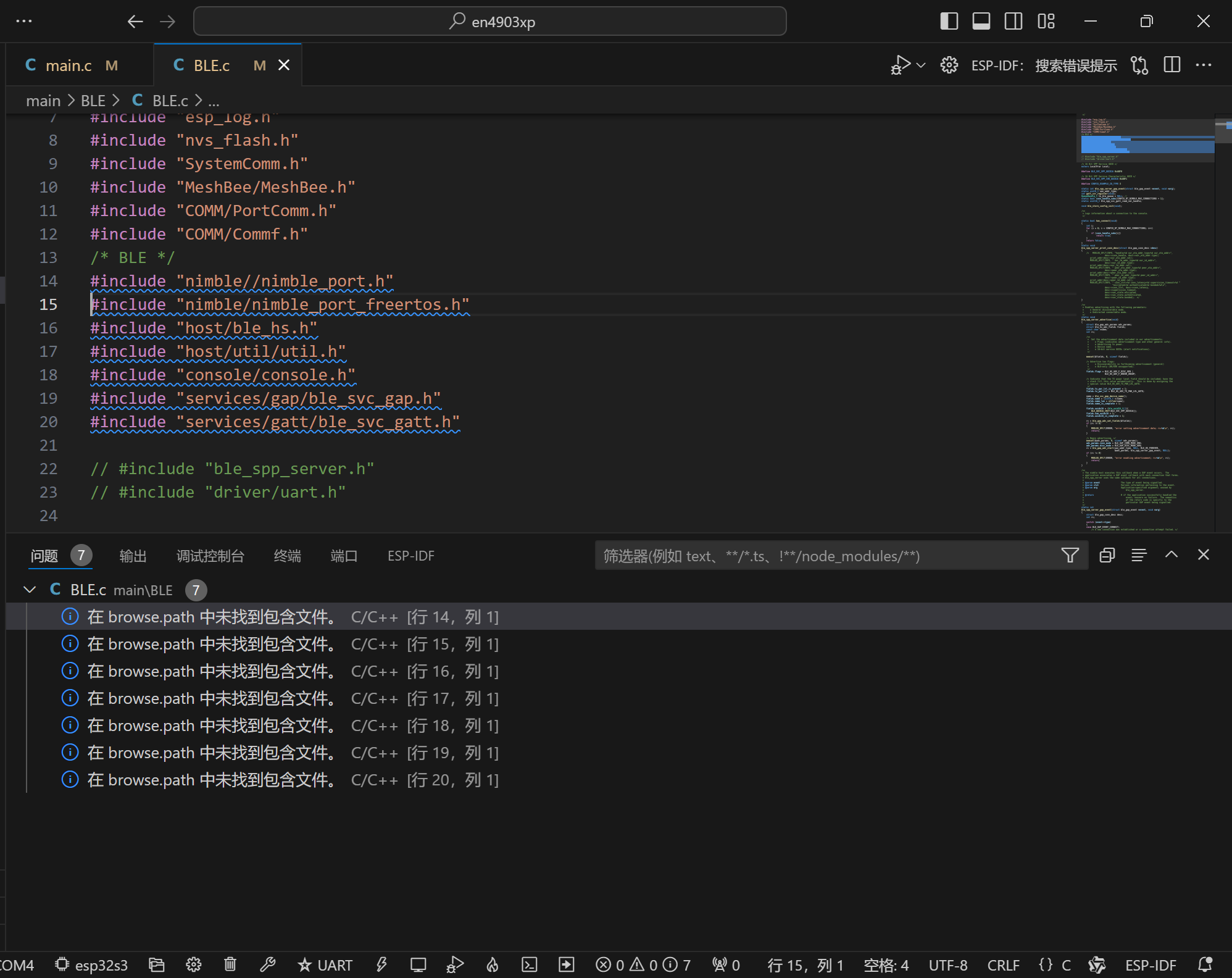Change the UTF-8 encoding
The width and height of the screenshot is (1232, 978).
(948, 965)
